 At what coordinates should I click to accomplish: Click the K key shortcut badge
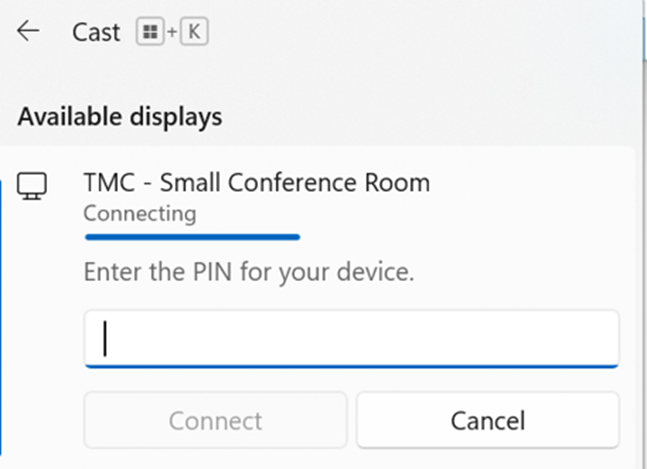coord(194,31)
